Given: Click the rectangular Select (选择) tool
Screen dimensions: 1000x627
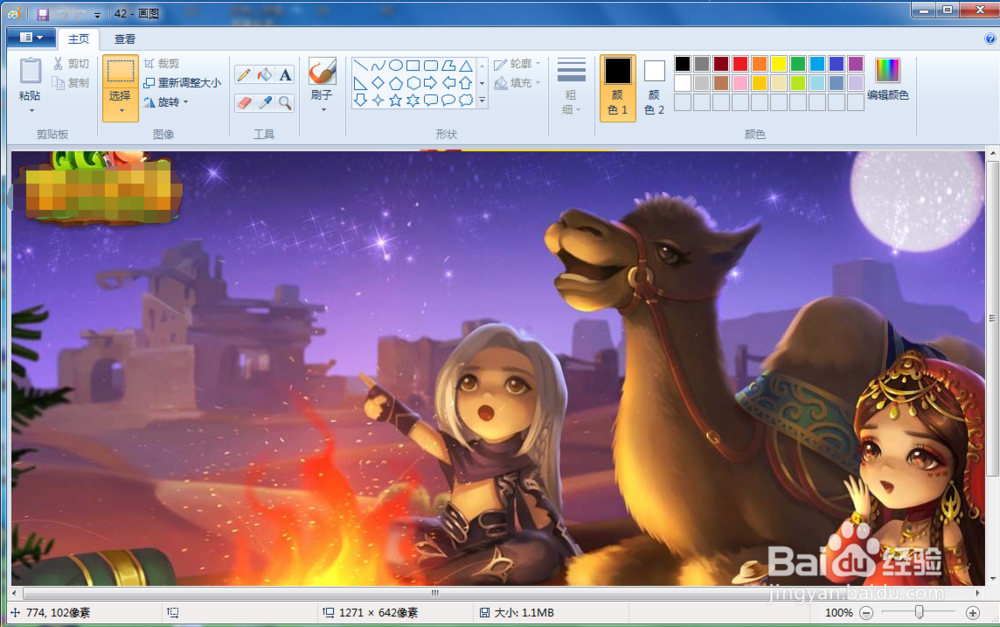Looking at the screenshot, I should (x=120, y=71).
